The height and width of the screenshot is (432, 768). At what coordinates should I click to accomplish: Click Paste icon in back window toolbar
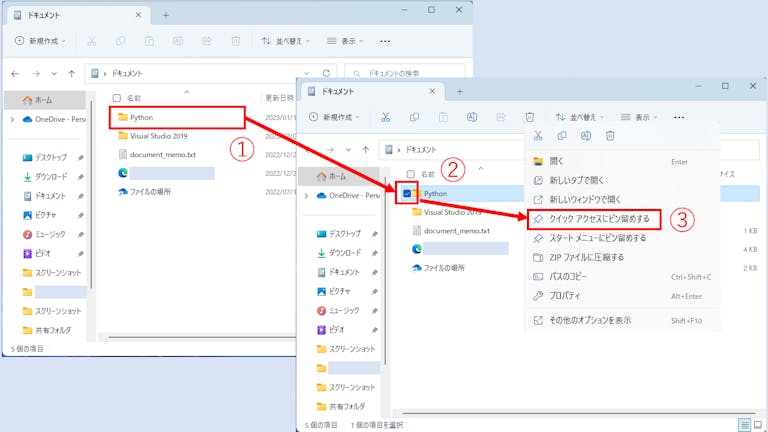149,41
